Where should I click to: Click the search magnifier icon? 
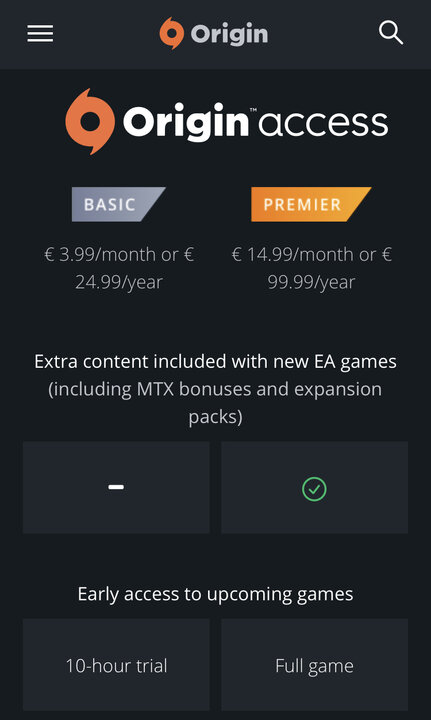point(391,33)
